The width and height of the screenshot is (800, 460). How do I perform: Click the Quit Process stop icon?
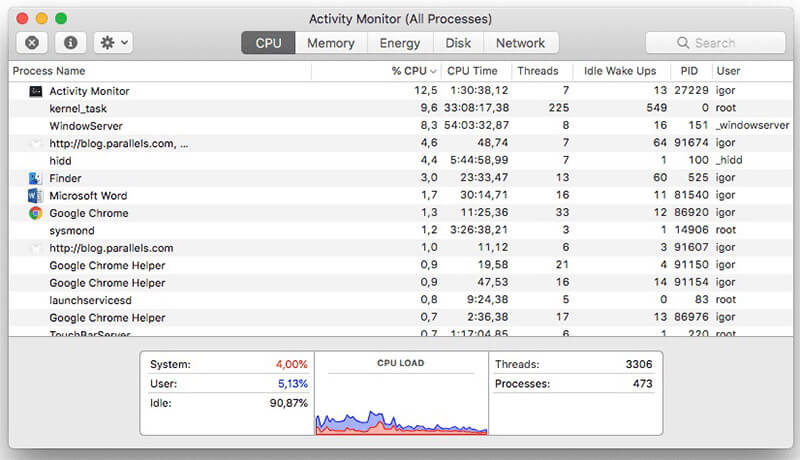(32, 43)
